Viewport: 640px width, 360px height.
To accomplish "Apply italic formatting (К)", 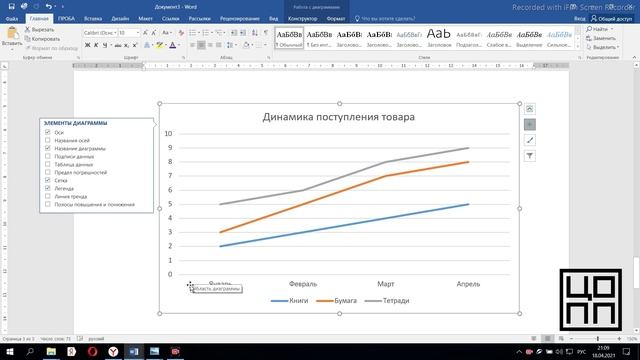I will (96, 45).
